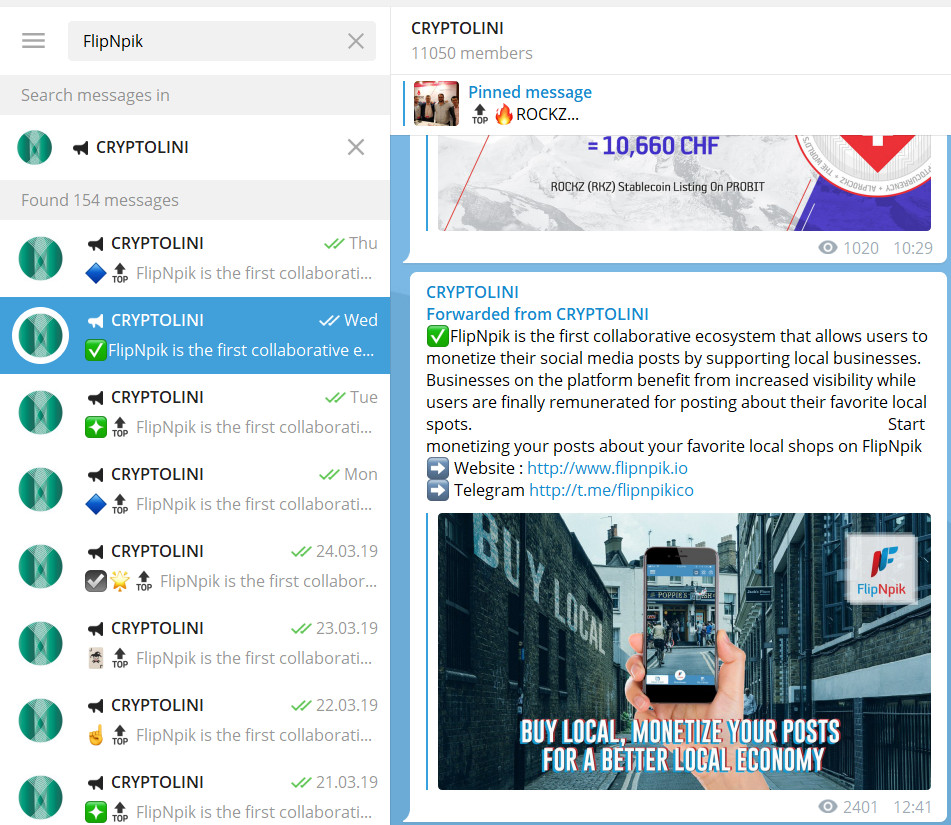Click the avatar of the 24.03.19 result
This screenshot has height=825, width=951.
point(41,567)
